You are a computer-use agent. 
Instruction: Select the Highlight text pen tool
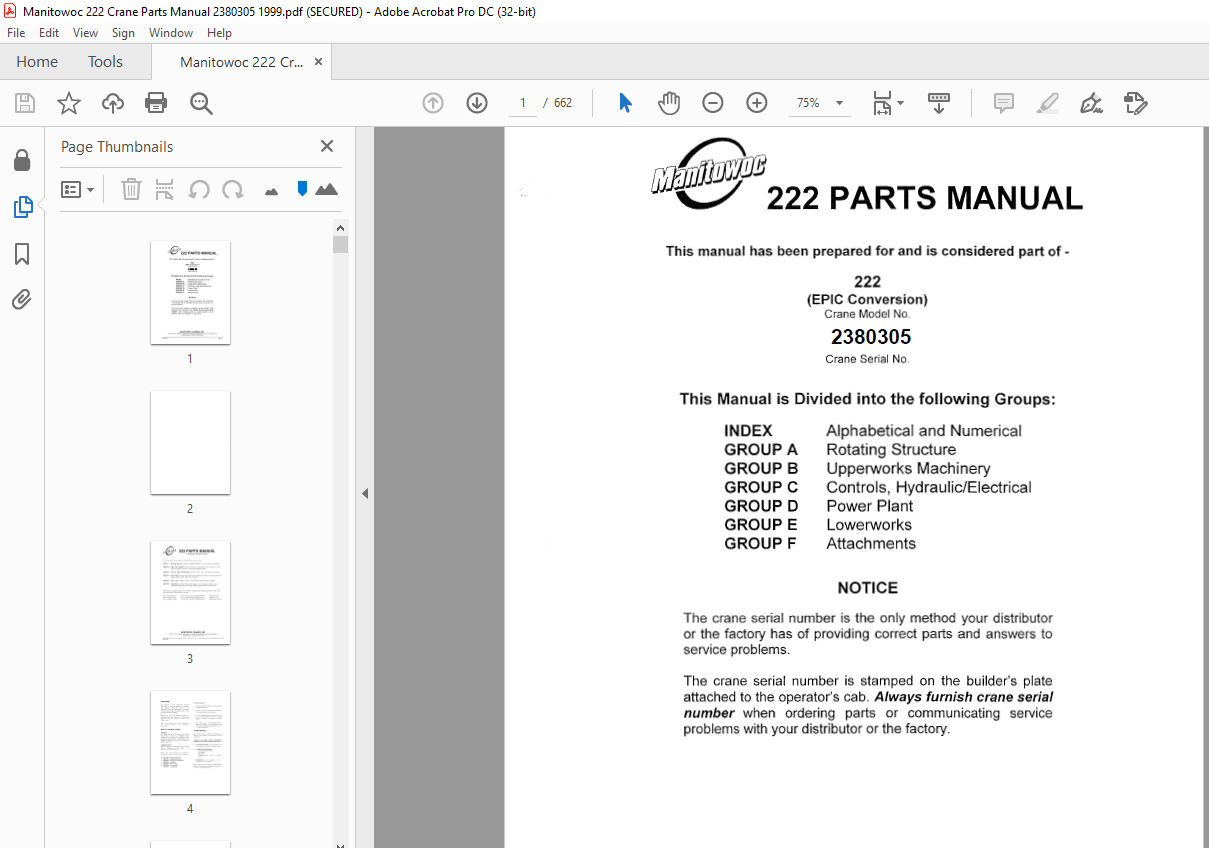click(x=1048, y=103)
